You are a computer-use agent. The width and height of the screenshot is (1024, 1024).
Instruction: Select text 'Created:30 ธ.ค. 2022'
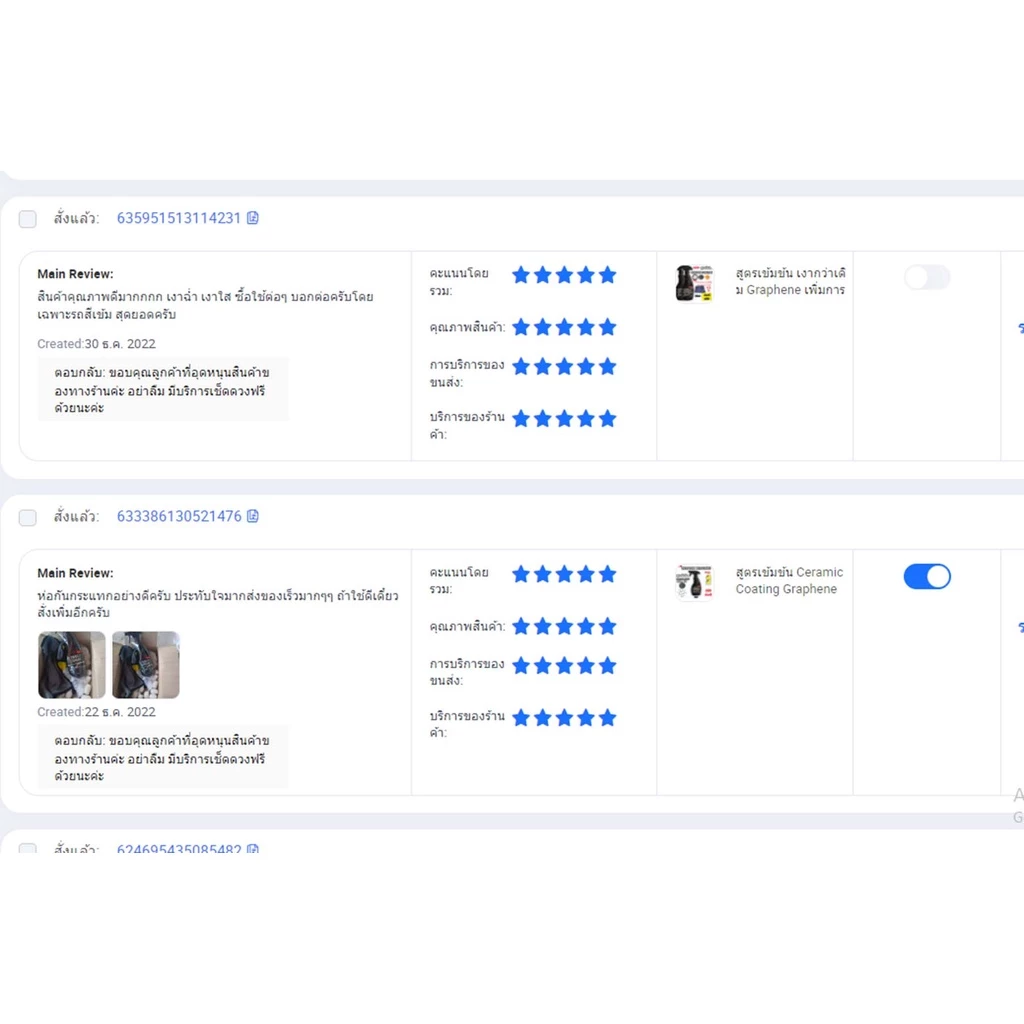tap(97, 344)
